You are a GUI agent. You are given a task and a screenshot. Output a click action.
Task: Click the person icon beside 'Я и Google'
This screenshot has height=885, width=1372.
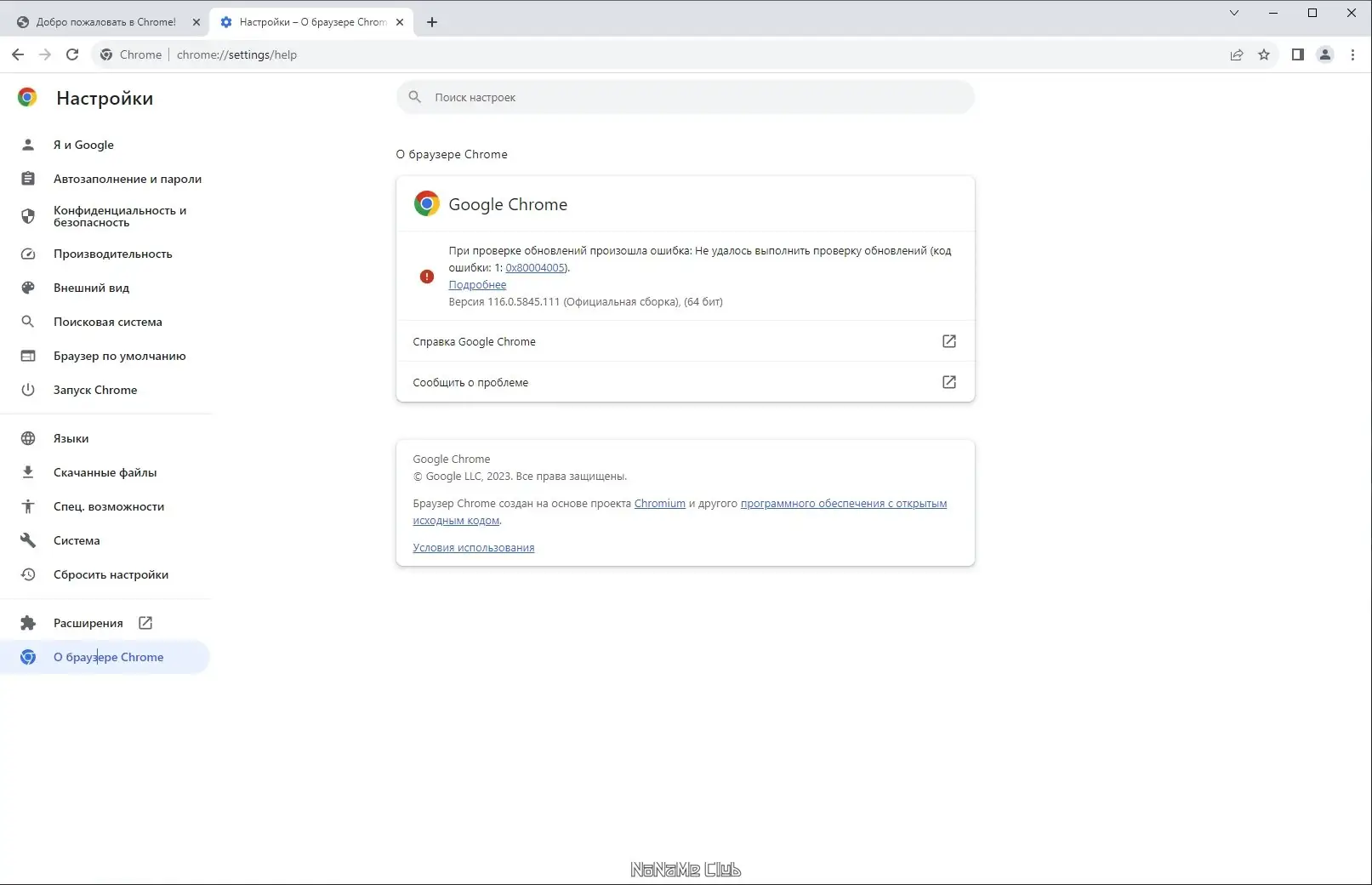(28, 145)
